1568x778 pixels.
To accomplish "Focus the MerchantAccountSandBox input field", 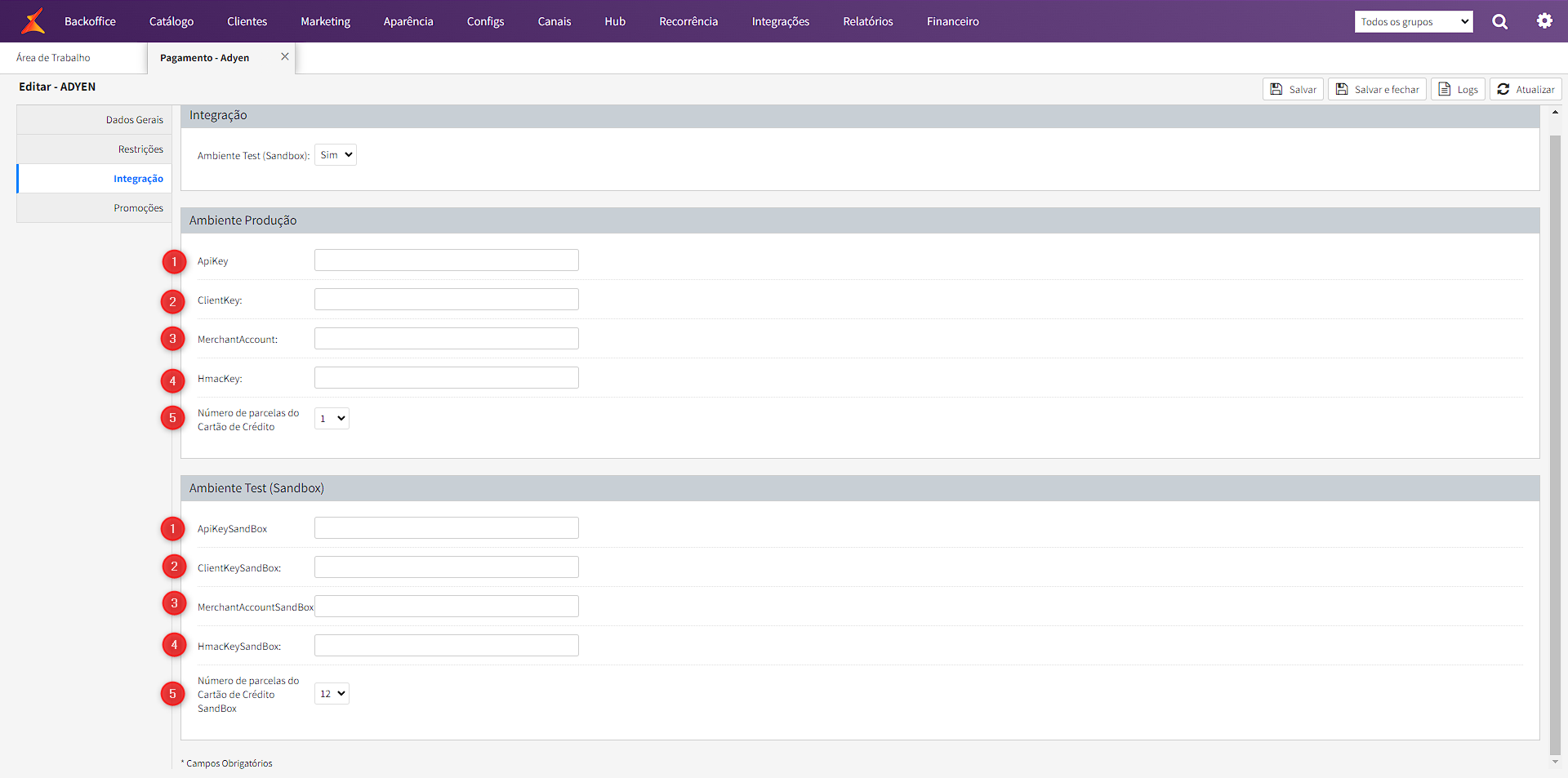I will pyautogui.click(x=447, y=607).
